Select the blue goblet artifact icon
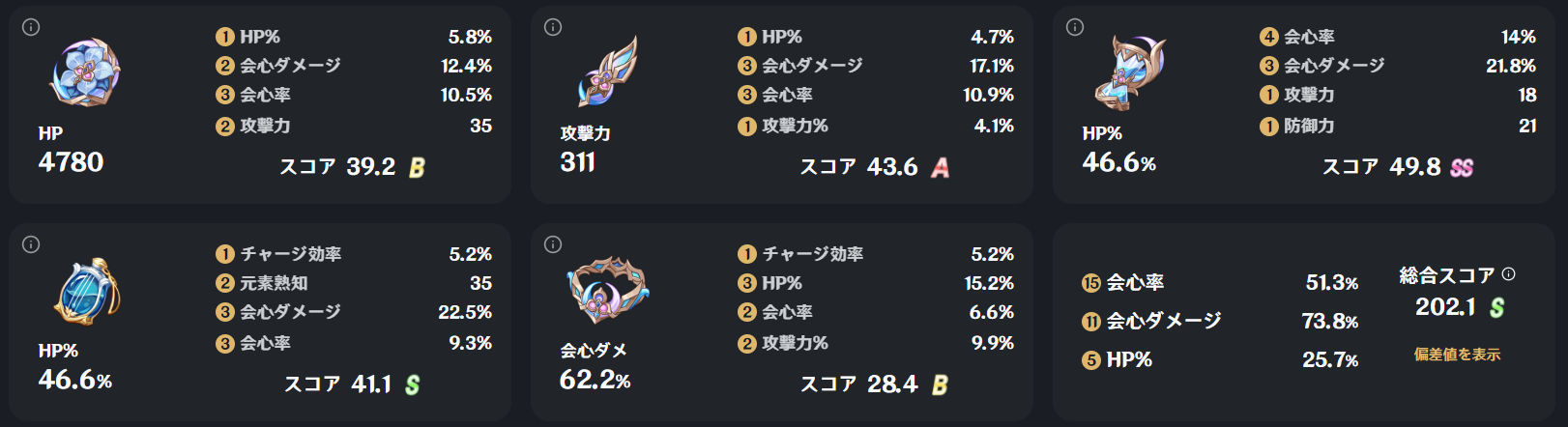 pyautogui.click(x=85, y=290)
